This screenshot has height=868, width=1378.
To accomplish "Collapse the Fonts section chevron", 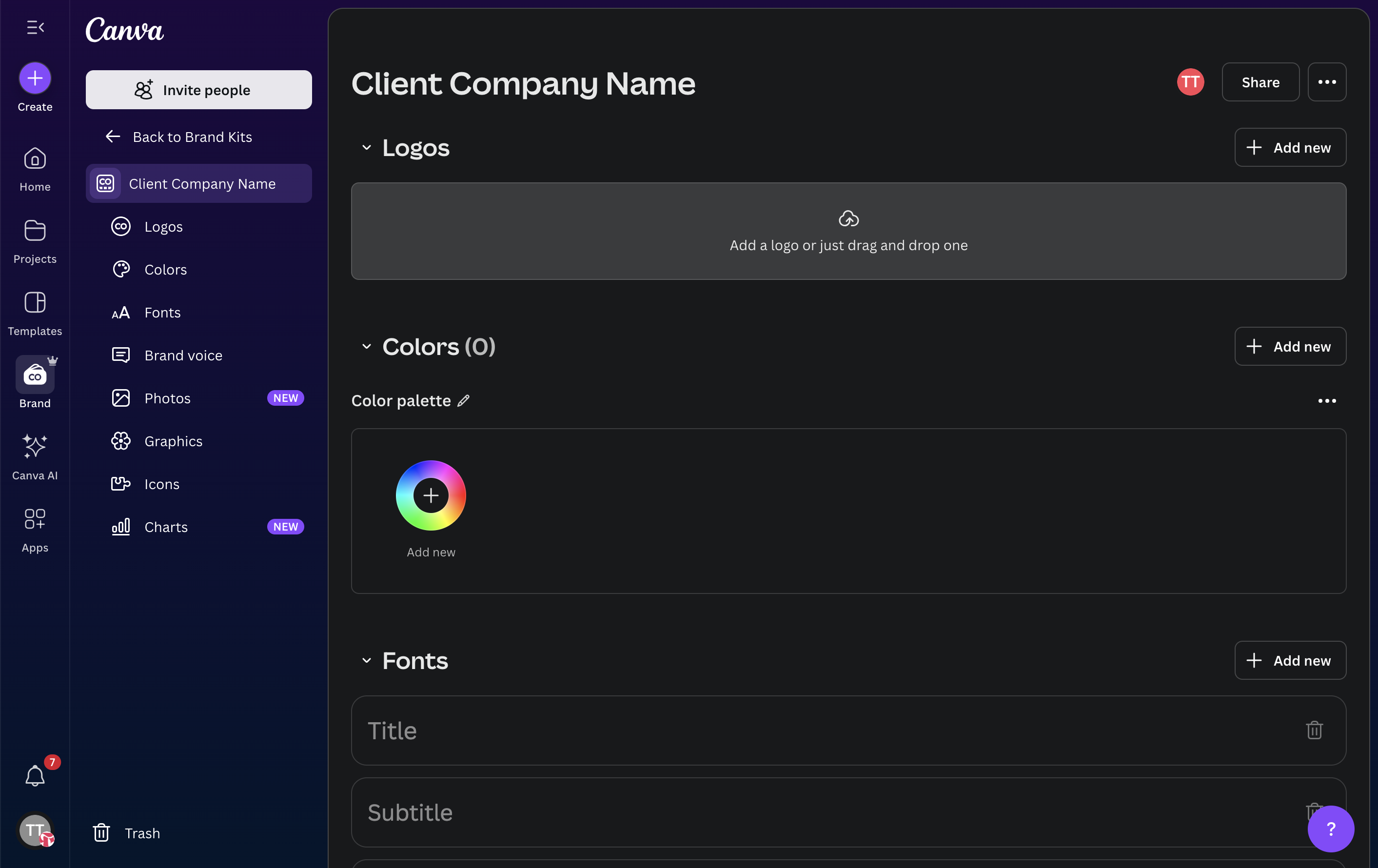I will pos(366,661).
